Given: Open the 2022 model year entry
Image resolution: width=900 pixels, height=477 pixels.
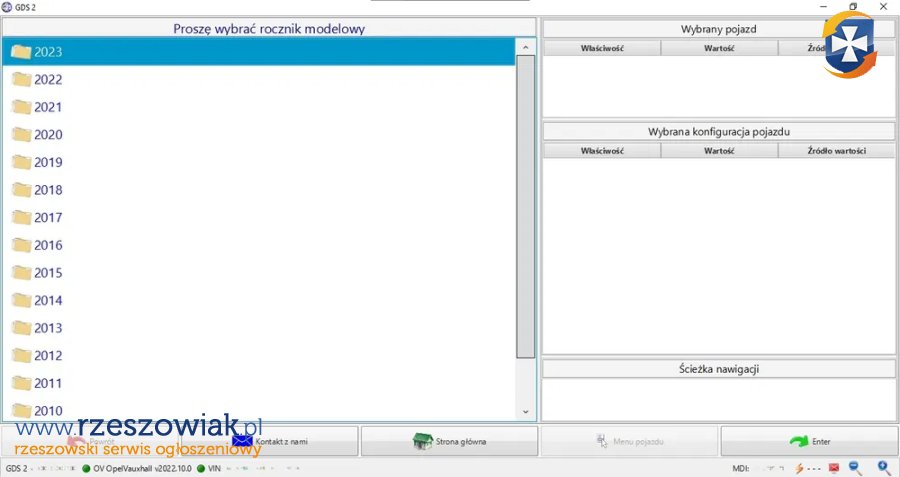Looking at the screenshot, I should pos(48,80).
